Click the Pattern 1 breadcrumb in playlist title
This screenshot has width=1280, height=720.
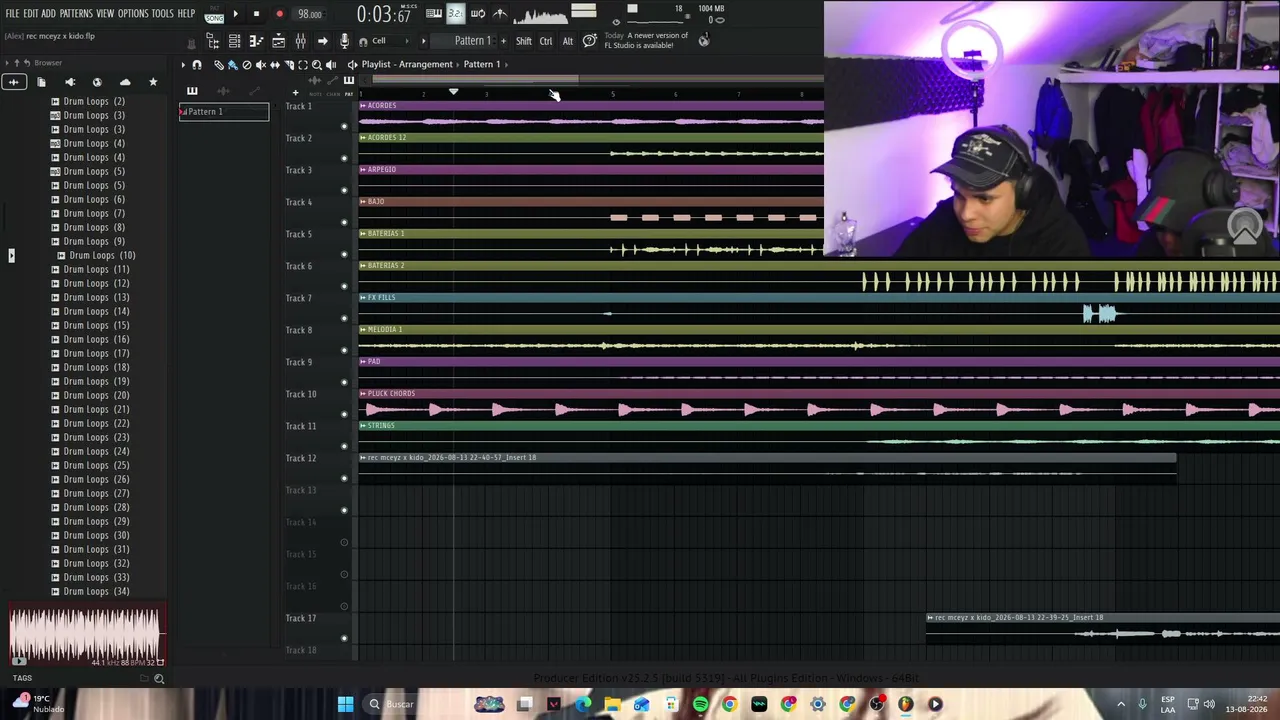(481, 65)
